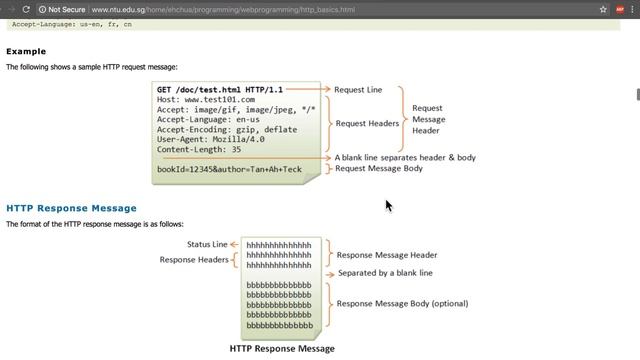Click the 'Accept-Language: en-us' diagram line
Screen dimensions: 640x360
208,120
